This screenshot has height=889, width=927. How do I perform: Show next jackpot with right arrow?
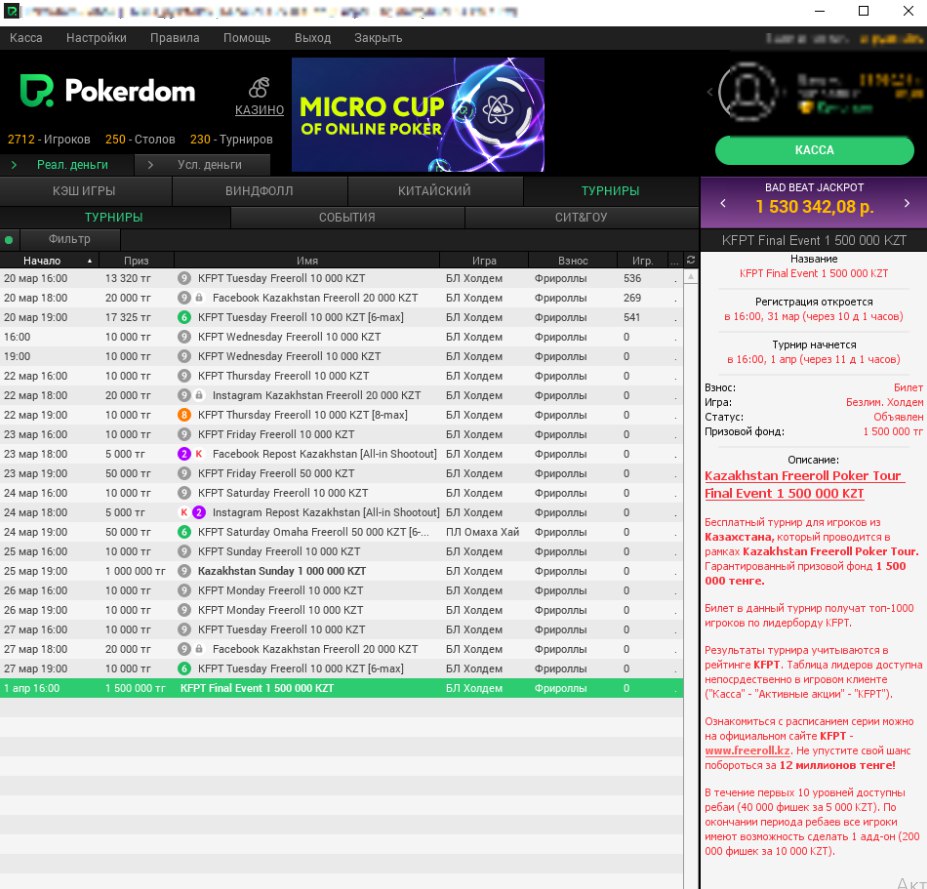click(907, 203)
